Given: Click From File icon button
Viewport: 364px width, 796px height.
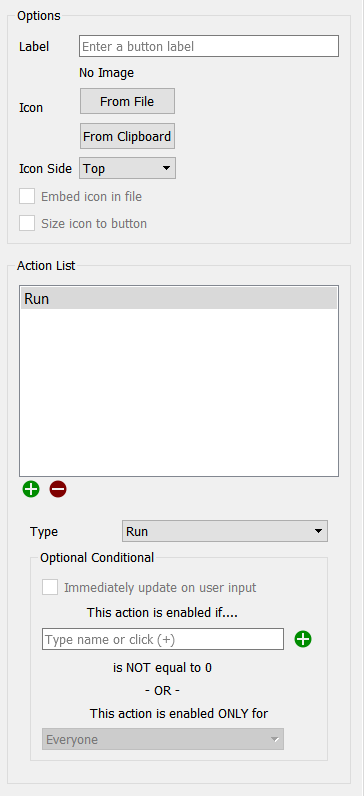Looking at the screenshot, I should pos(127,101).
